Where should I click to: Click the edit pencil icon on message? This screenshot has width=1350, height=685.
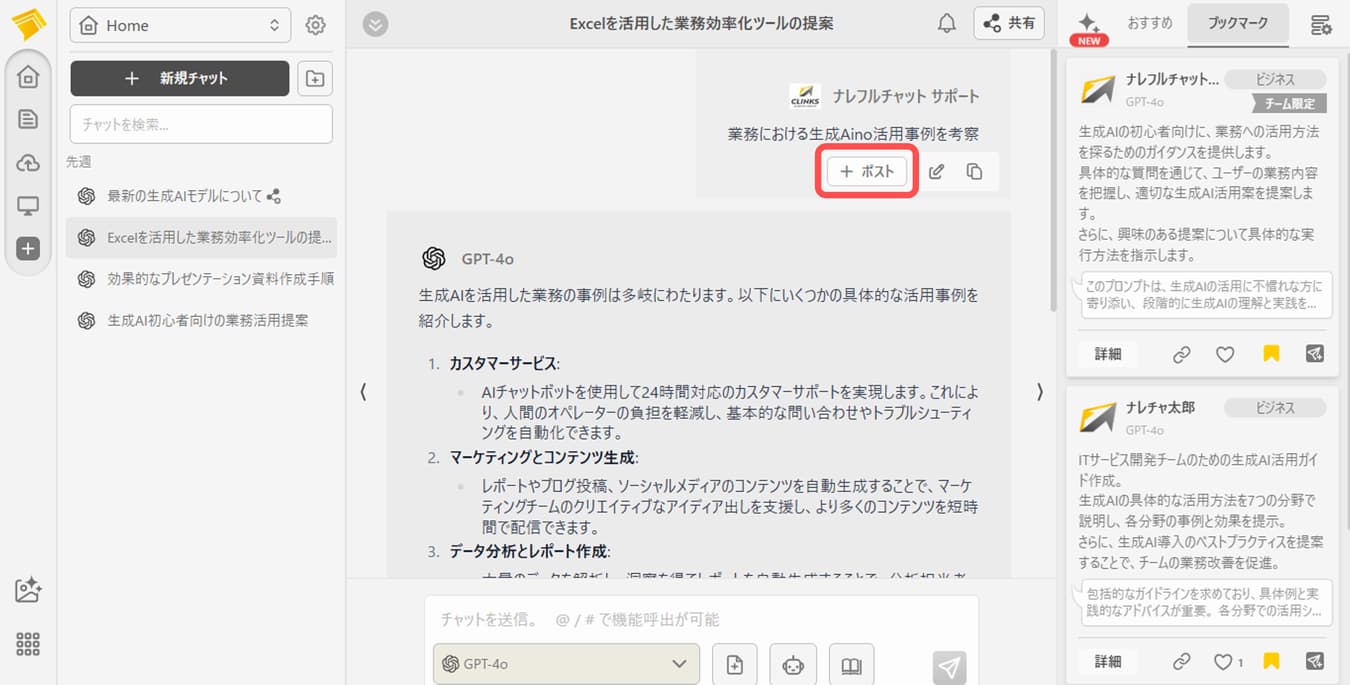pos(936,172)
